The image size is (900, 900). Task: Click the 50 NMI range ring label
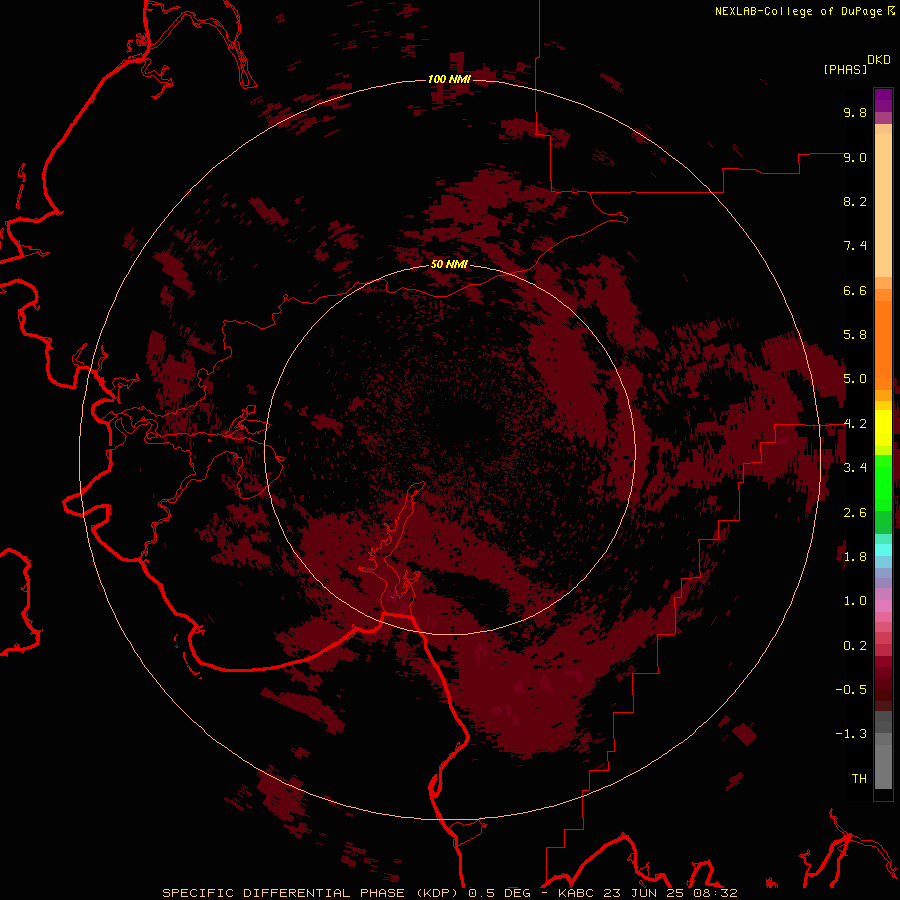pos(449,265)
